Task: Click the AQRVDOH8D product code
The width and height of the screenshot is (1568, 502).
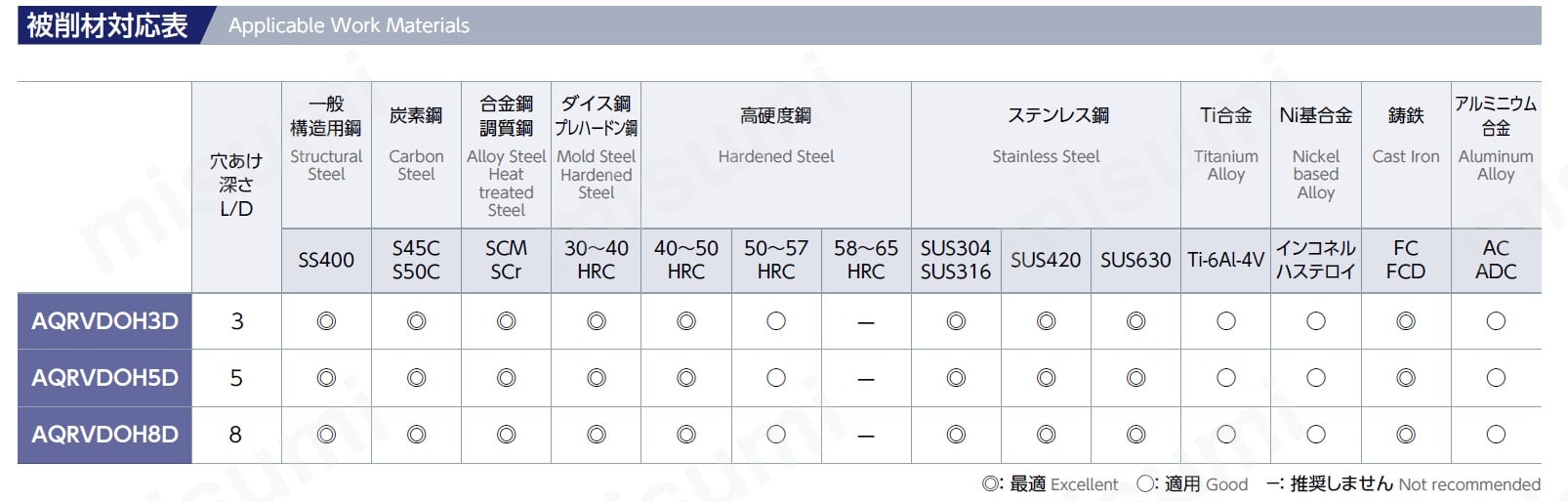Action: pos(104,435)
